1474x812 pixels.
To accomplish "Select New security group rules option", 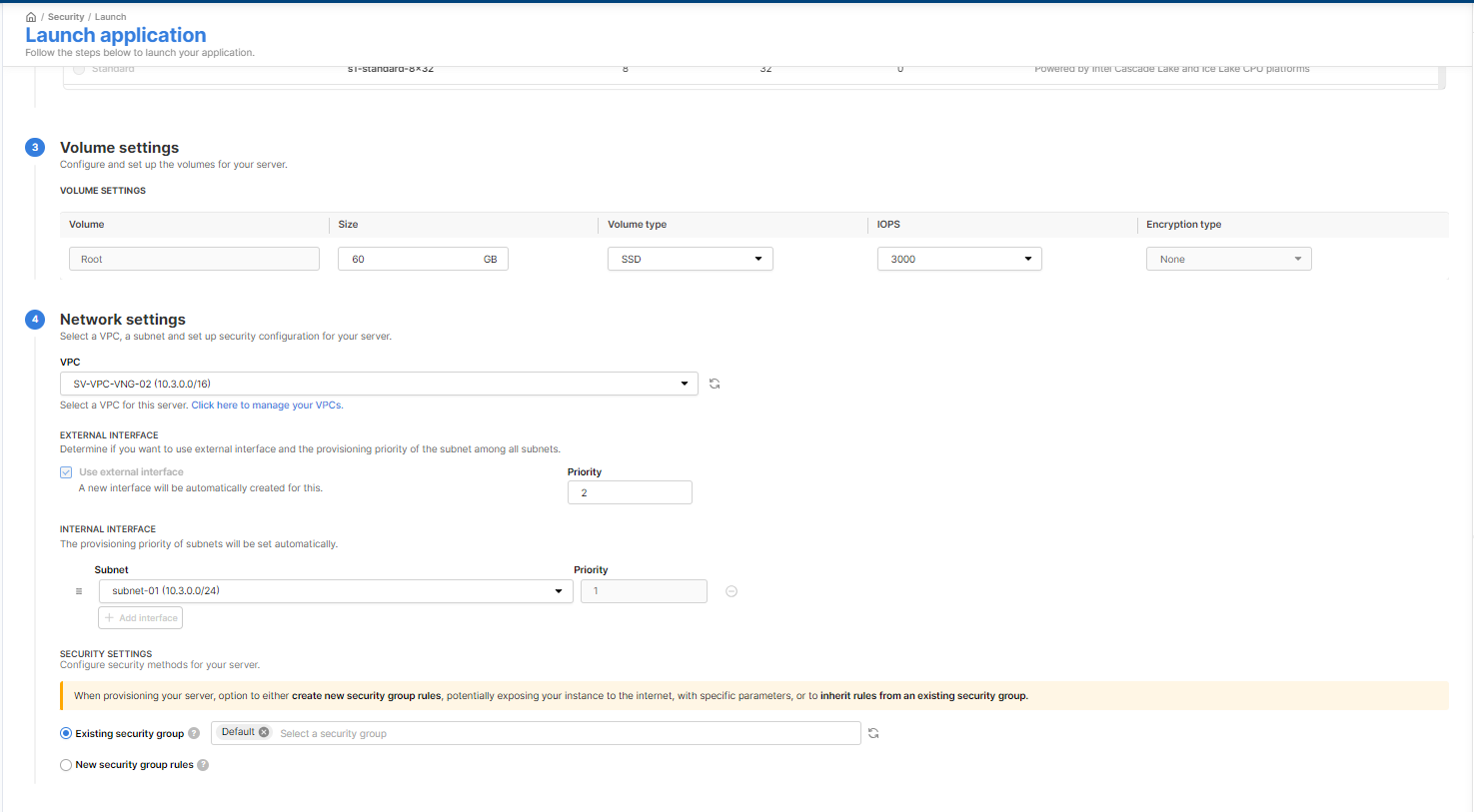I will click(66, 765).
